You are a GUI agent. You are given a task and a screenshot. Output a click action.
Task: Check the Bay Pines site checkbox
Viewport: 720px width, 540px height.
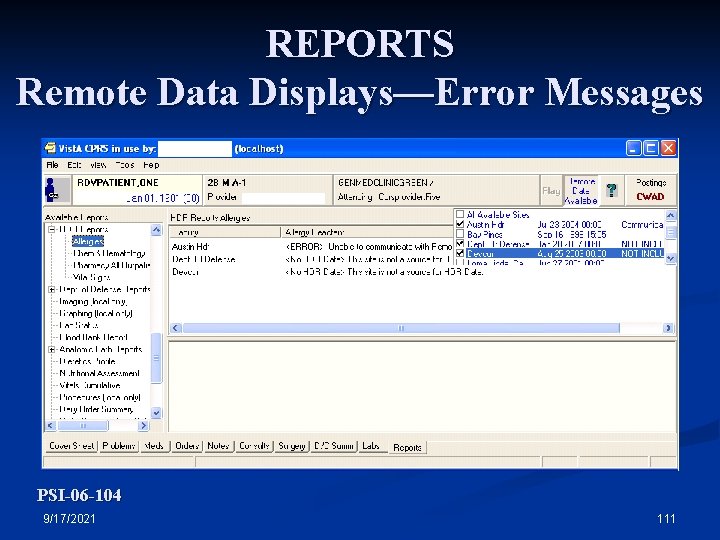(x=460, y=234)
